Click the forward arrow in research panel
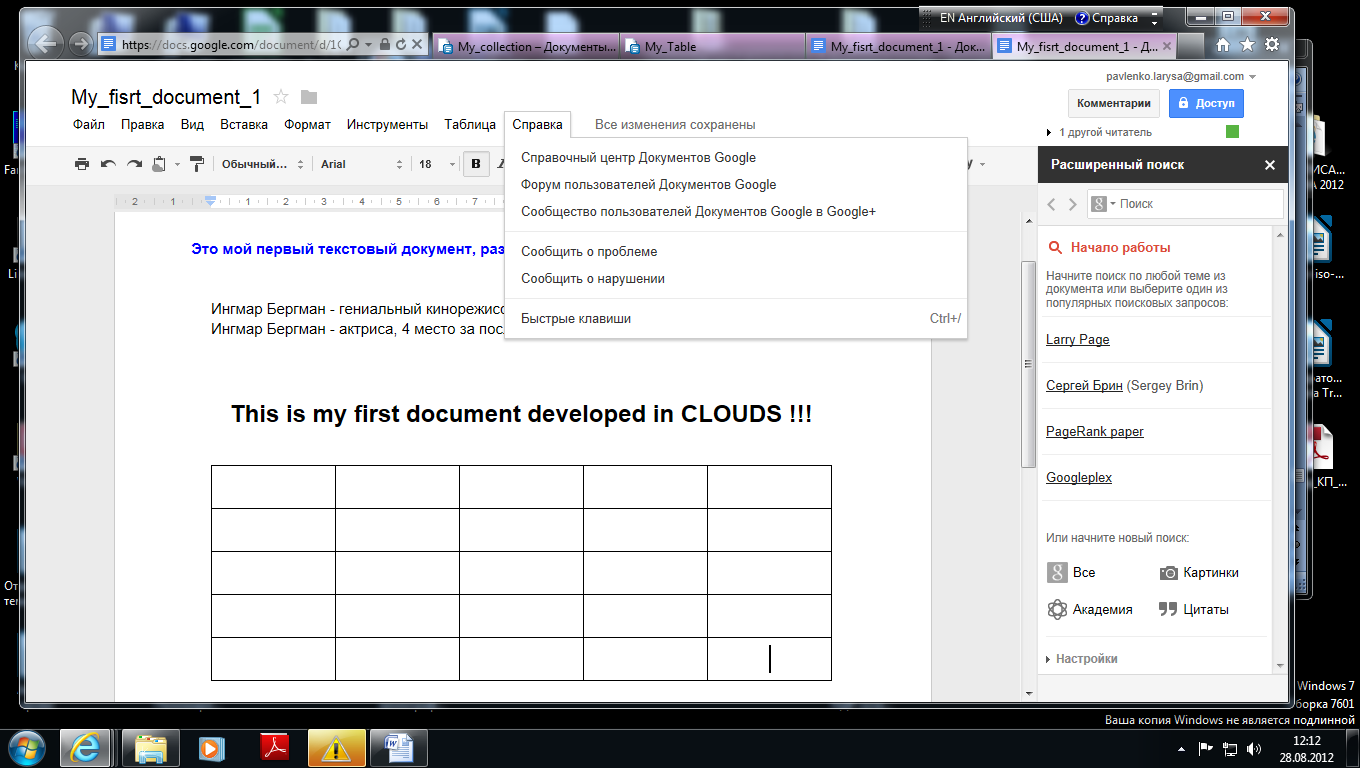 pyautogui.click(x=1073, y=204)
